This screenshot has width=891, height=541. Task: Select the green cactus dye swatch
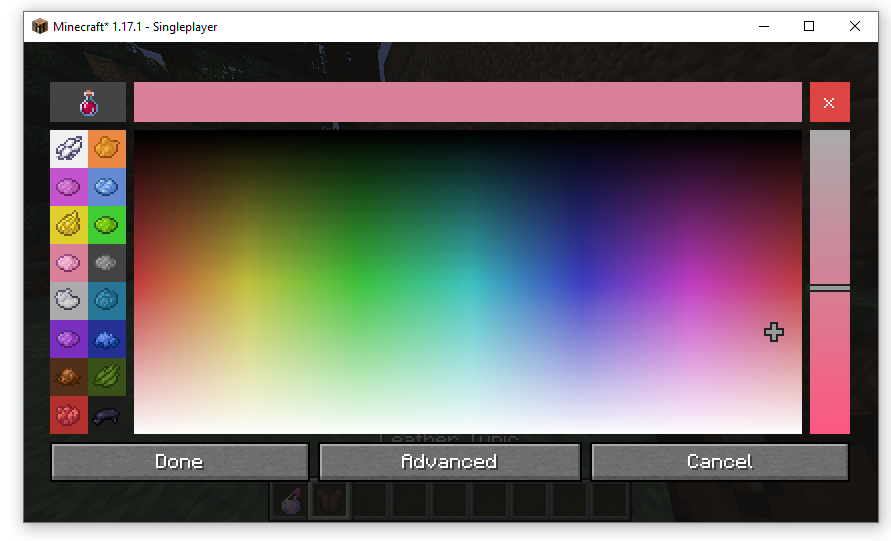pos(107,377)
